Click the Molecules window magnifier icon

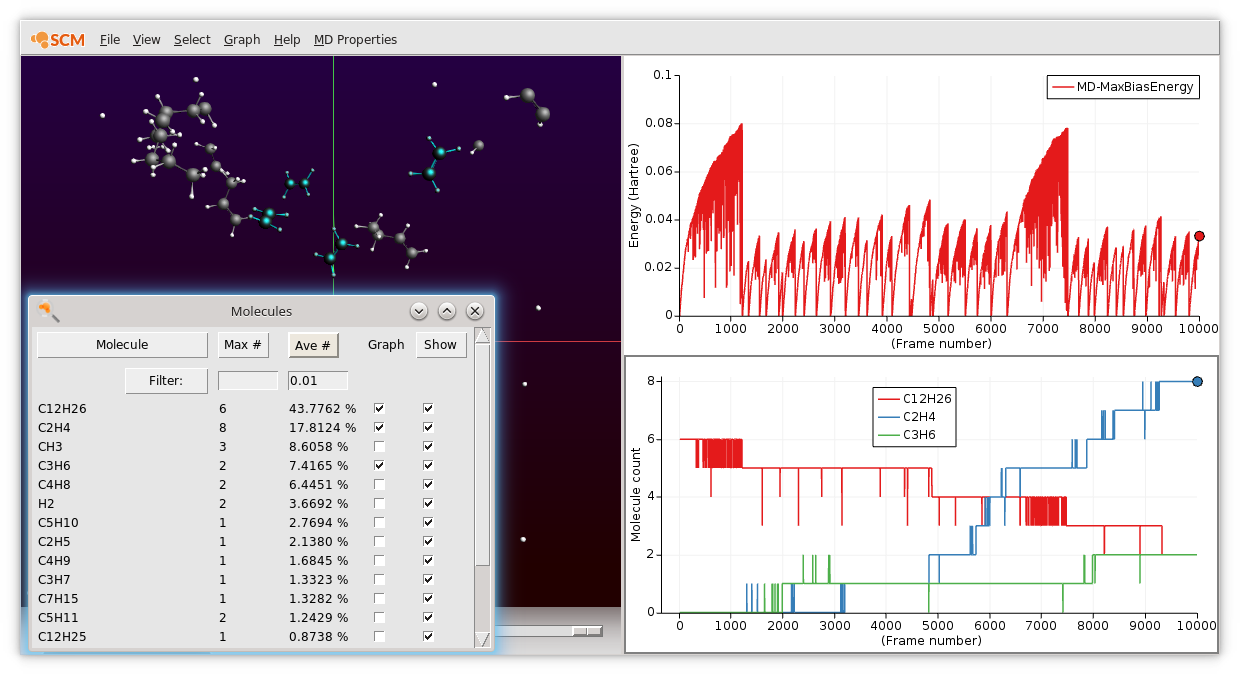pyautogui.click(x=48, y=312)
